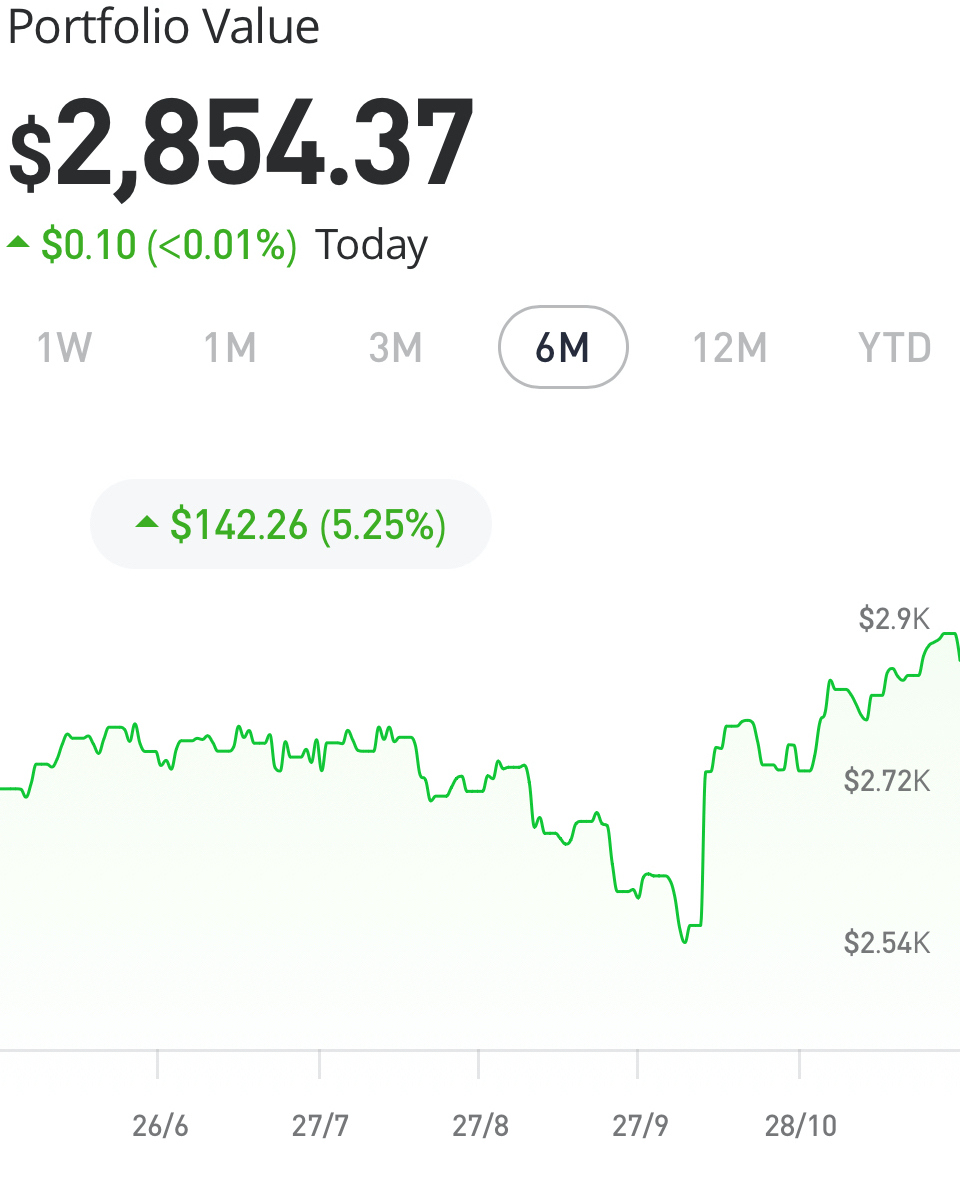This screenshot has width=960, height=1182.
Task: Click the Today label
Action: [371, 245]
